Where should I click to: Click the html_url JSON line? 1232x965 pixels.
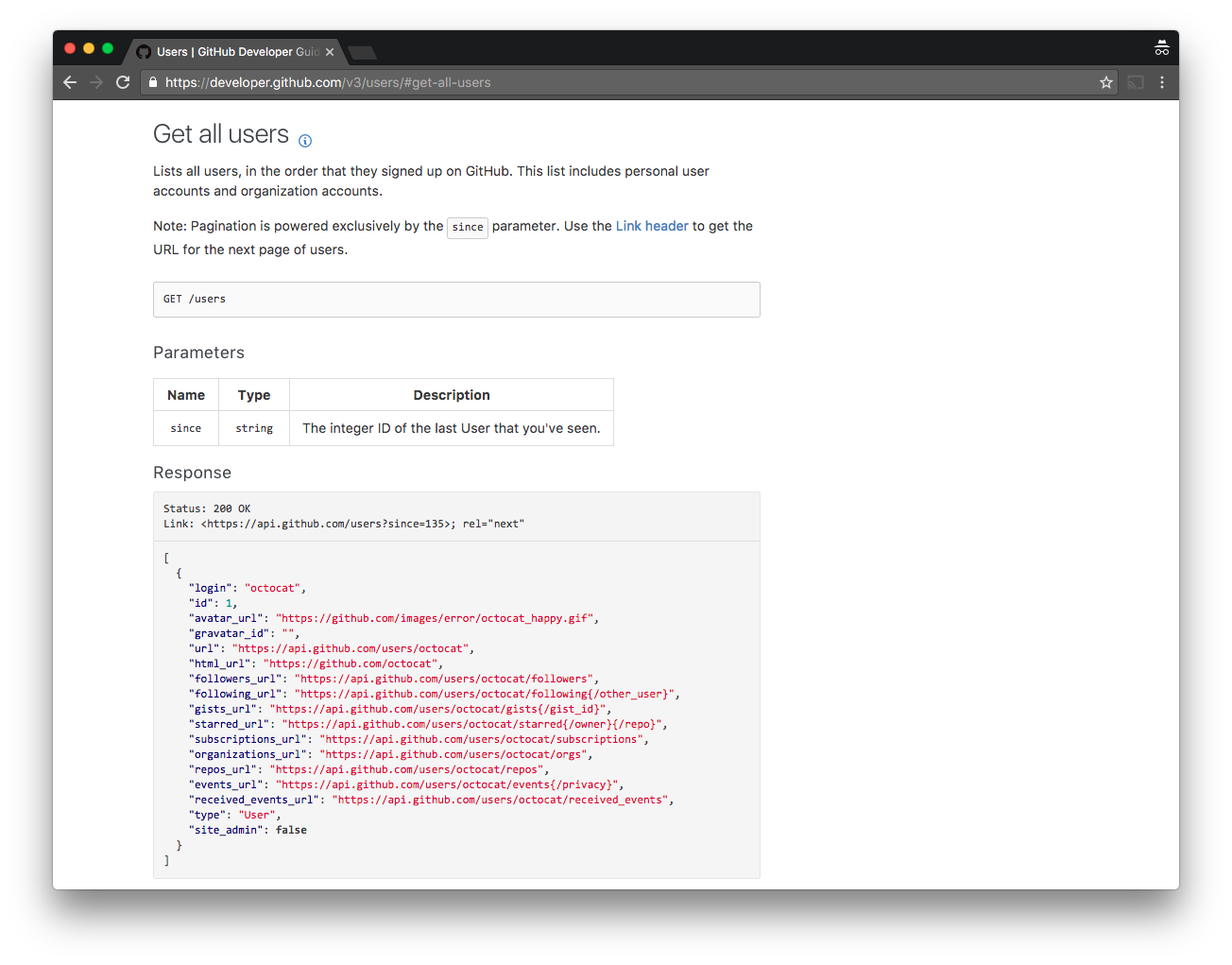click(316, 663)
